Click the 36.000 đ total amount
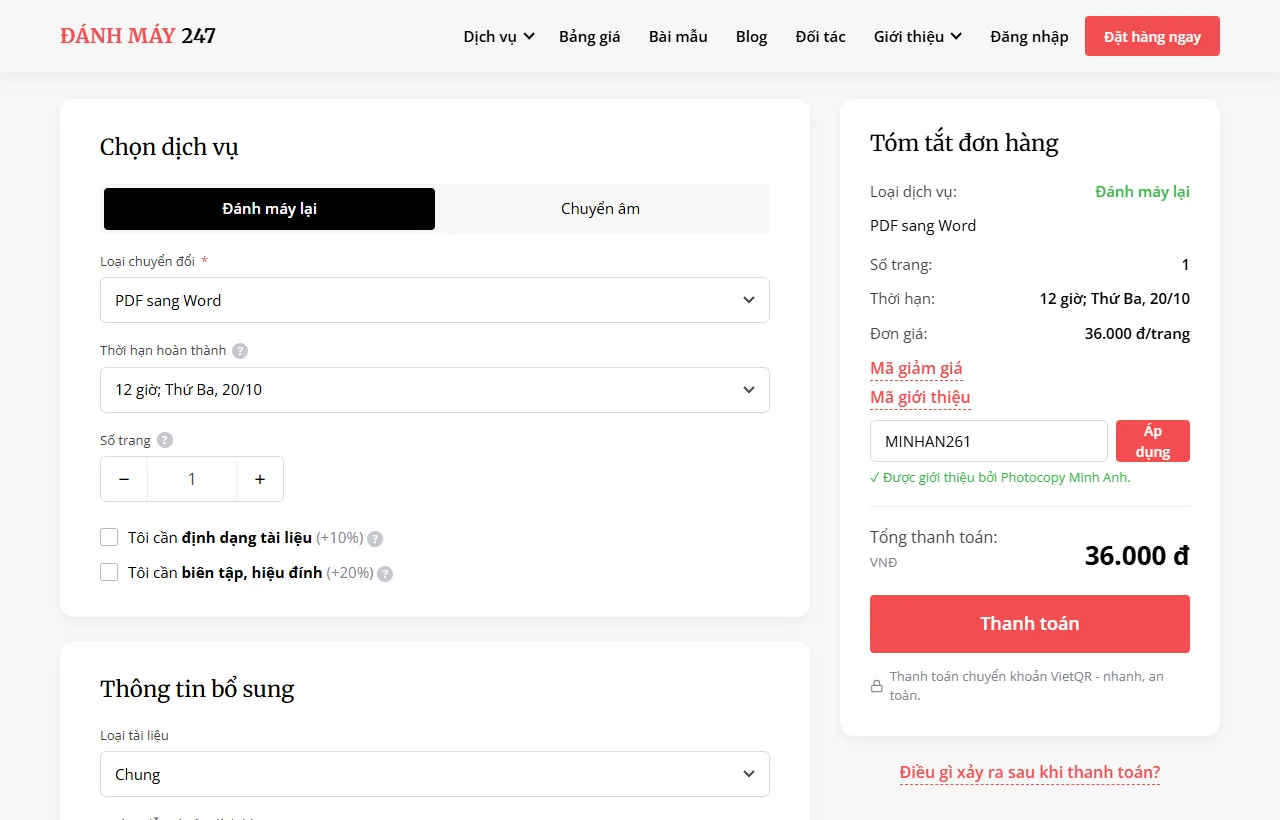Screen dimensions: 1280x820 tap(1137, 556)
